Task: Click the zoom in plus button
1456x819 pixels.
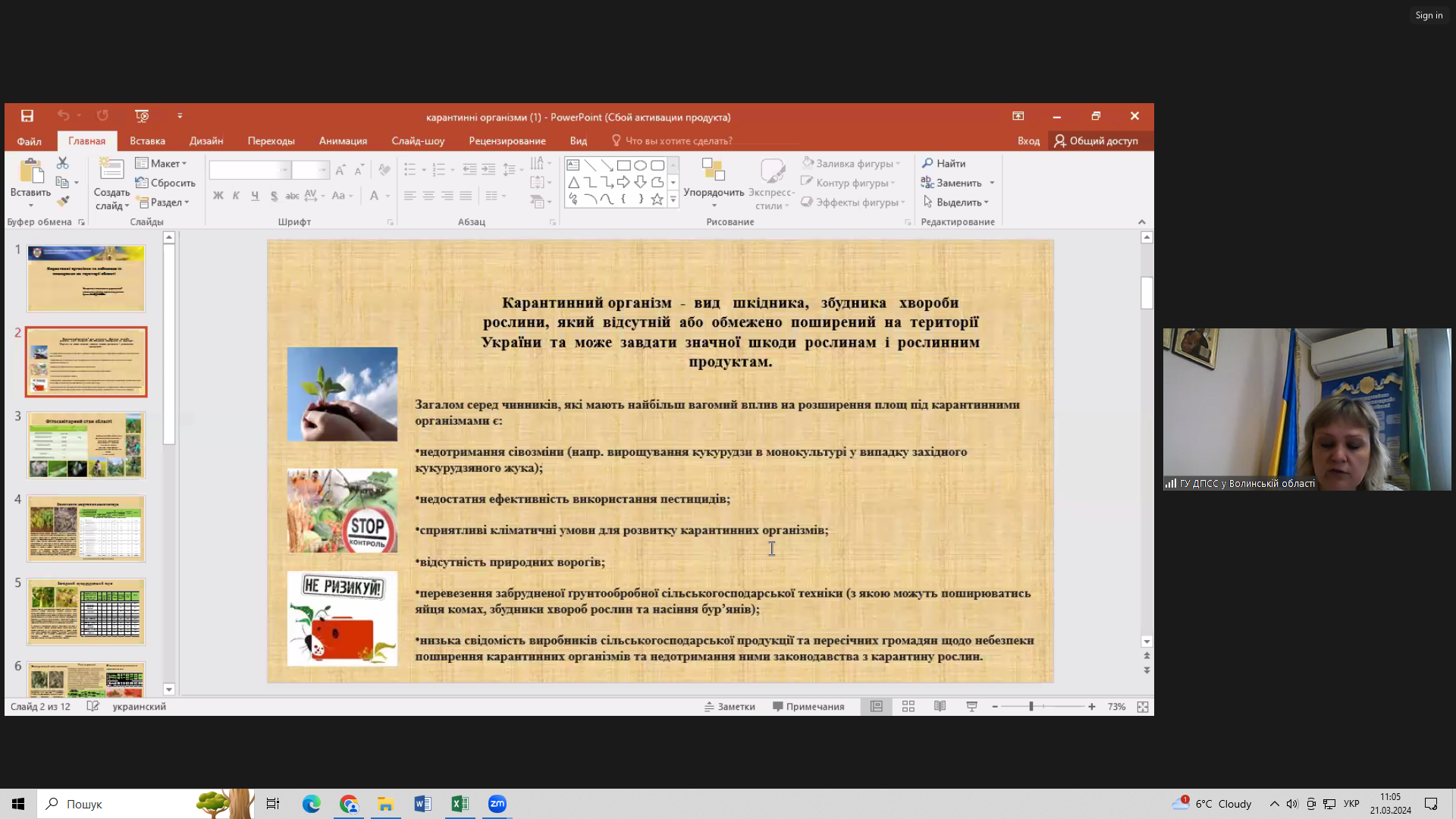Action: [x=1092, y=707]
